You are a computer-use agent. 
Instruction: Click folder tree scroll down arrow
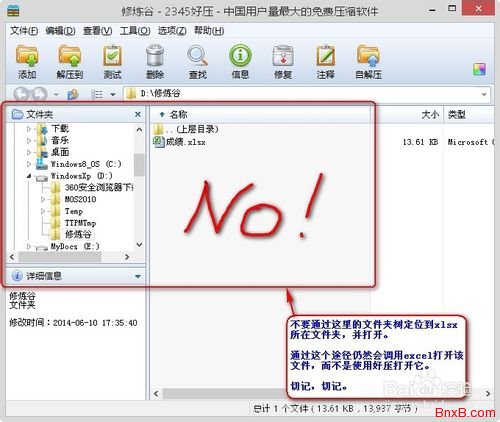pos(139,245)
